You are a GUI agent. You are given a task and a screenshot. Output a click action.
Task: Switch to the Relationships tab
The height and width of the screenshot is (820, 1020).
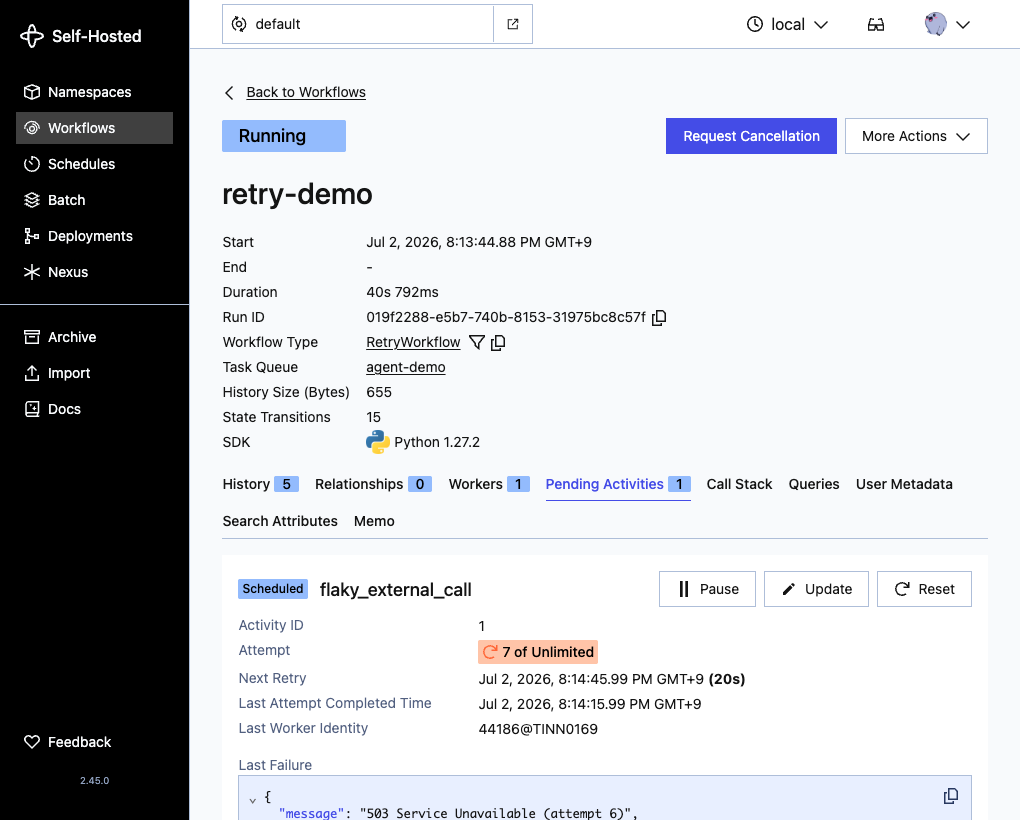coord(373,484)
